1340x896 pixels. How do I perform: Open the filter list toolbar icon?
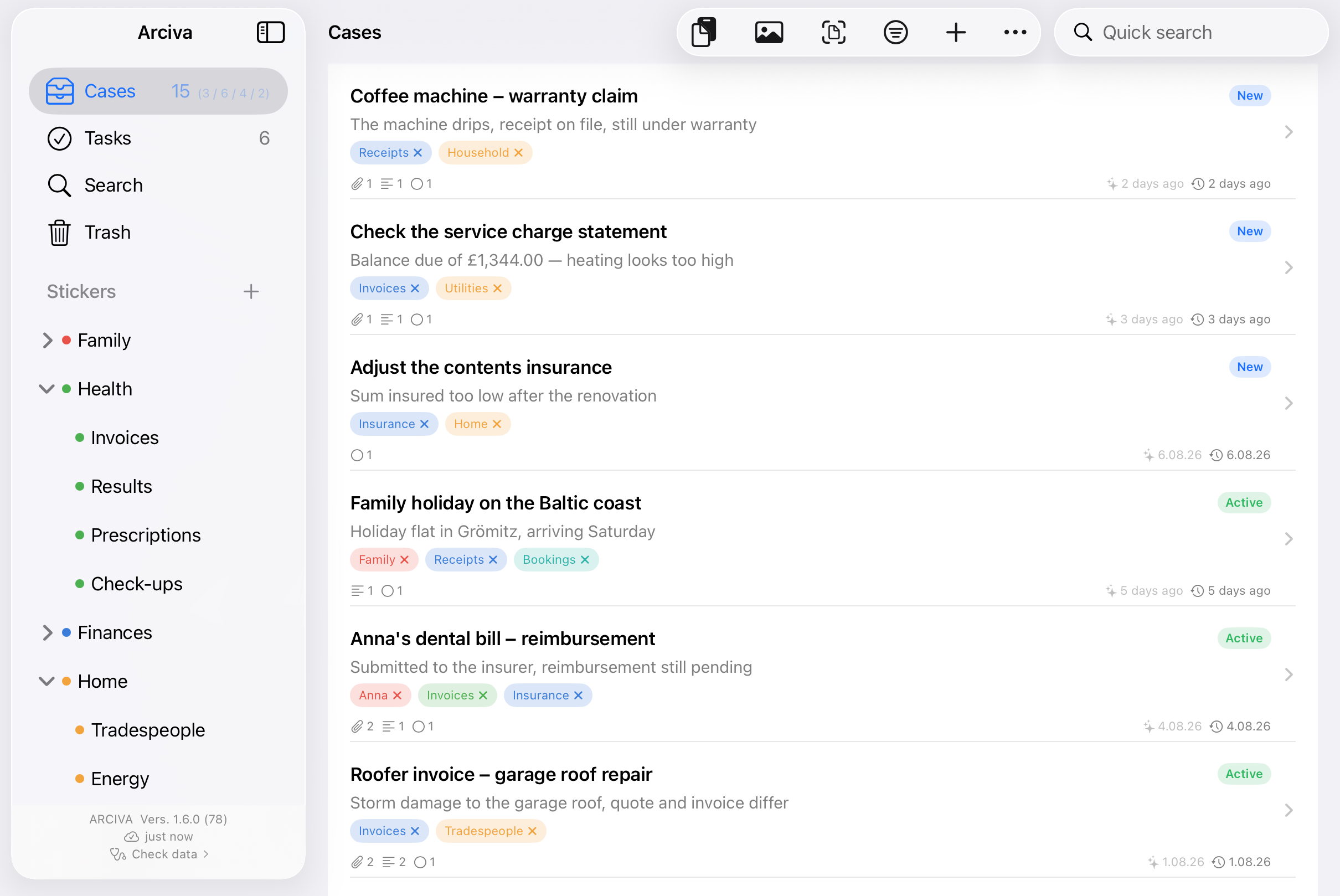[x=895, y=32]
